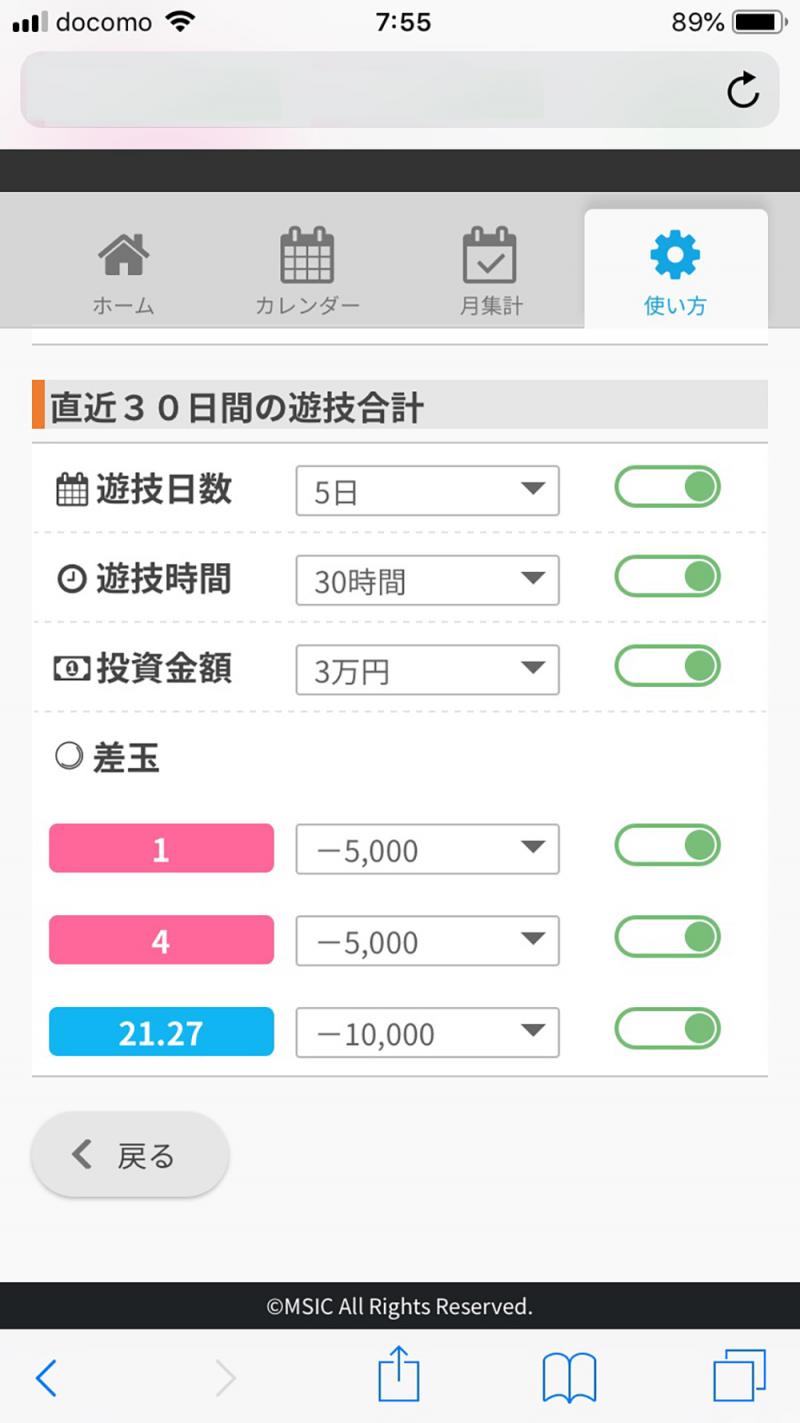Reload the page with the refresh icon
The width and height of the screenshot is (800, 1423).
pos(743,90)
